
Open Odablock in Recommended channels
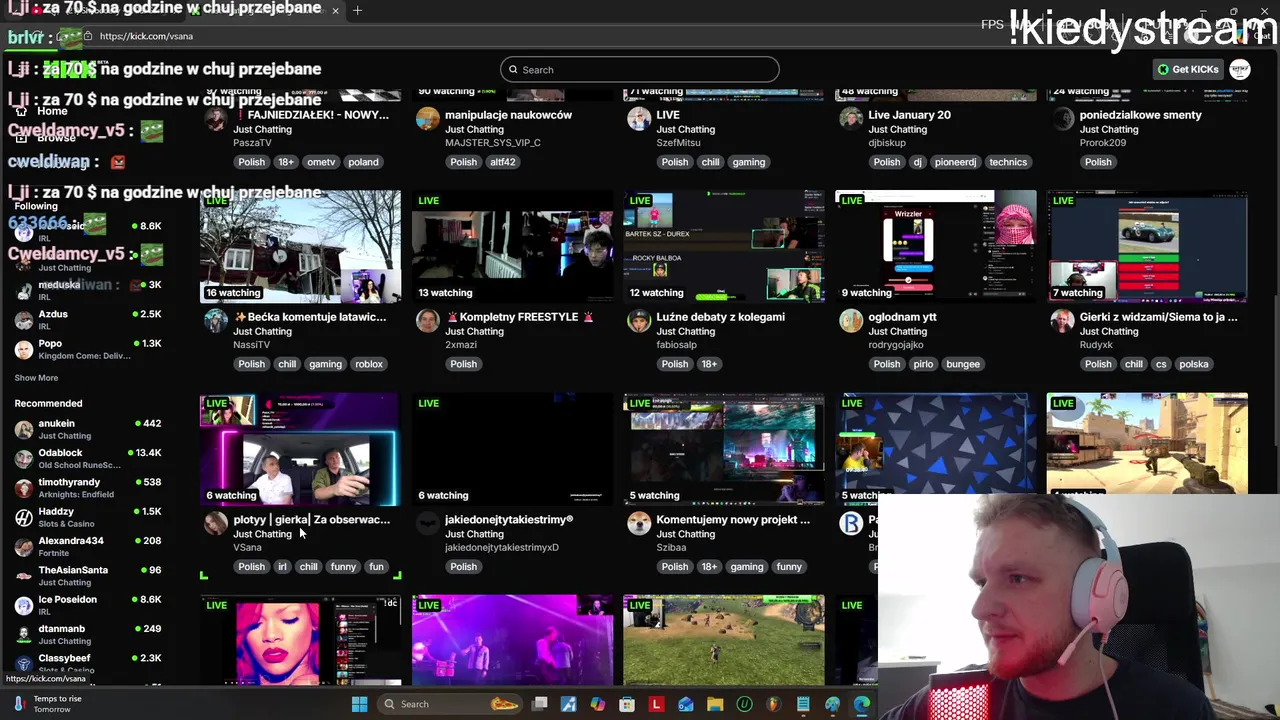(x=88, y=458)
